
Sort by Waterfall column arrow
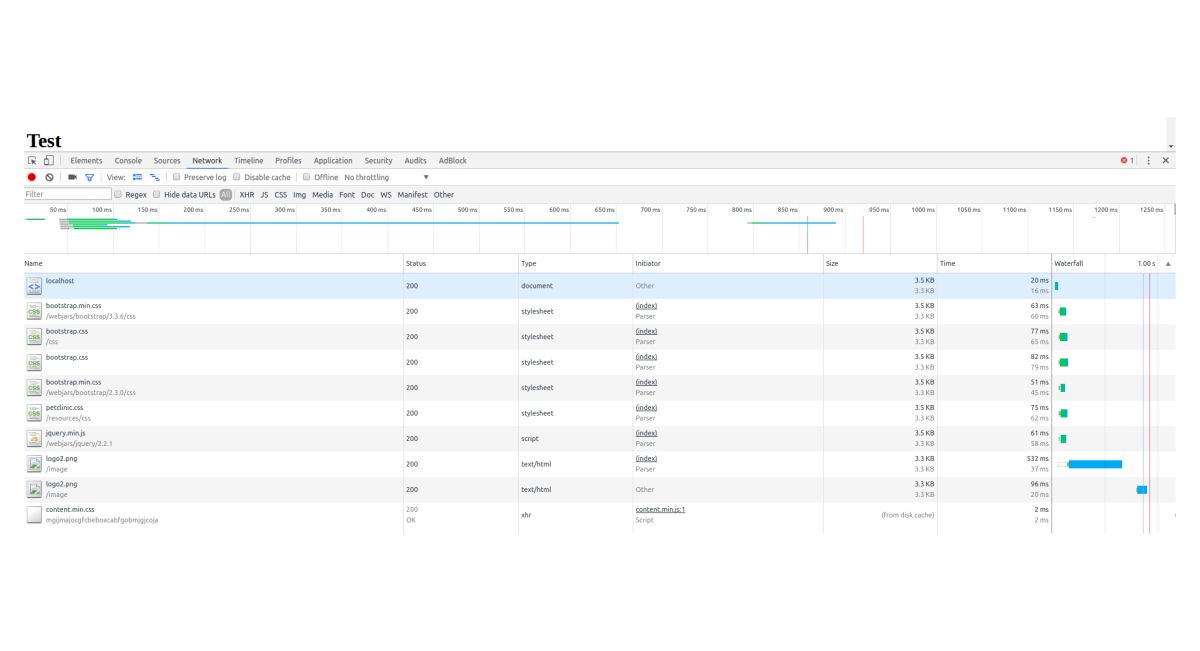point(1168,263)
